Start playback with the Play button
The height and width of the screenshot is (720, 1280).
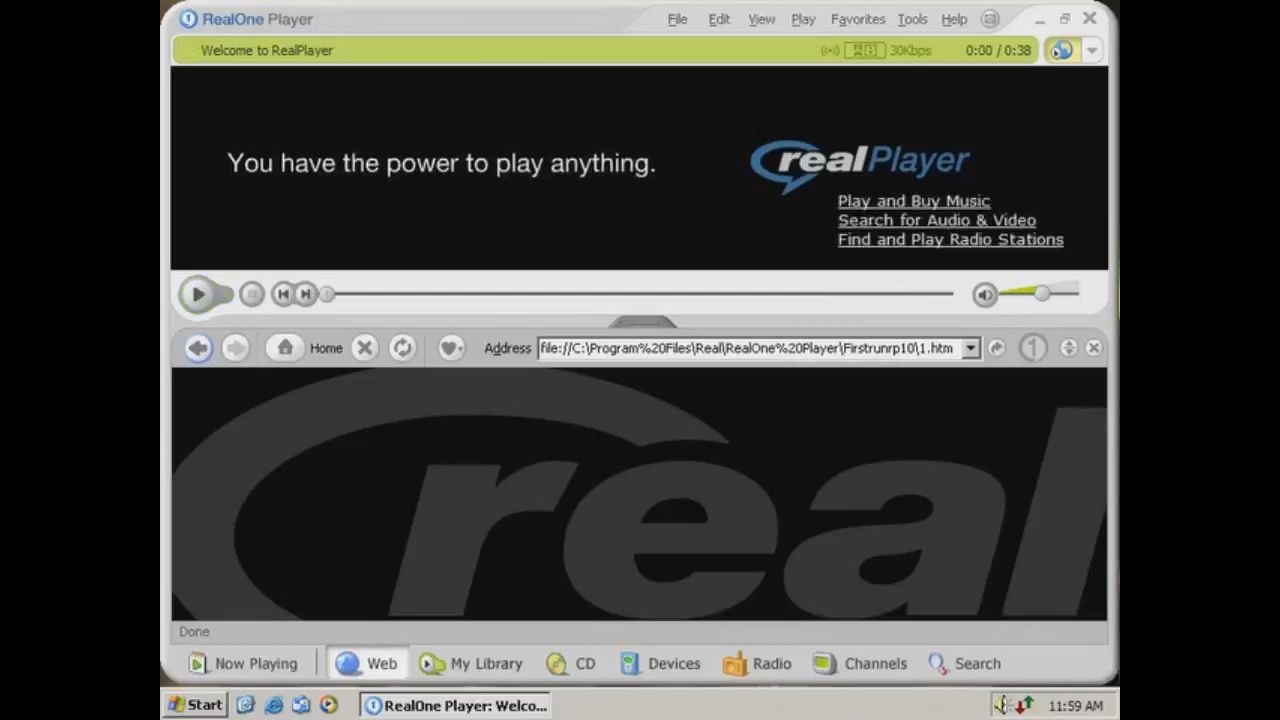pyautogui.click(x=197, y=294)
